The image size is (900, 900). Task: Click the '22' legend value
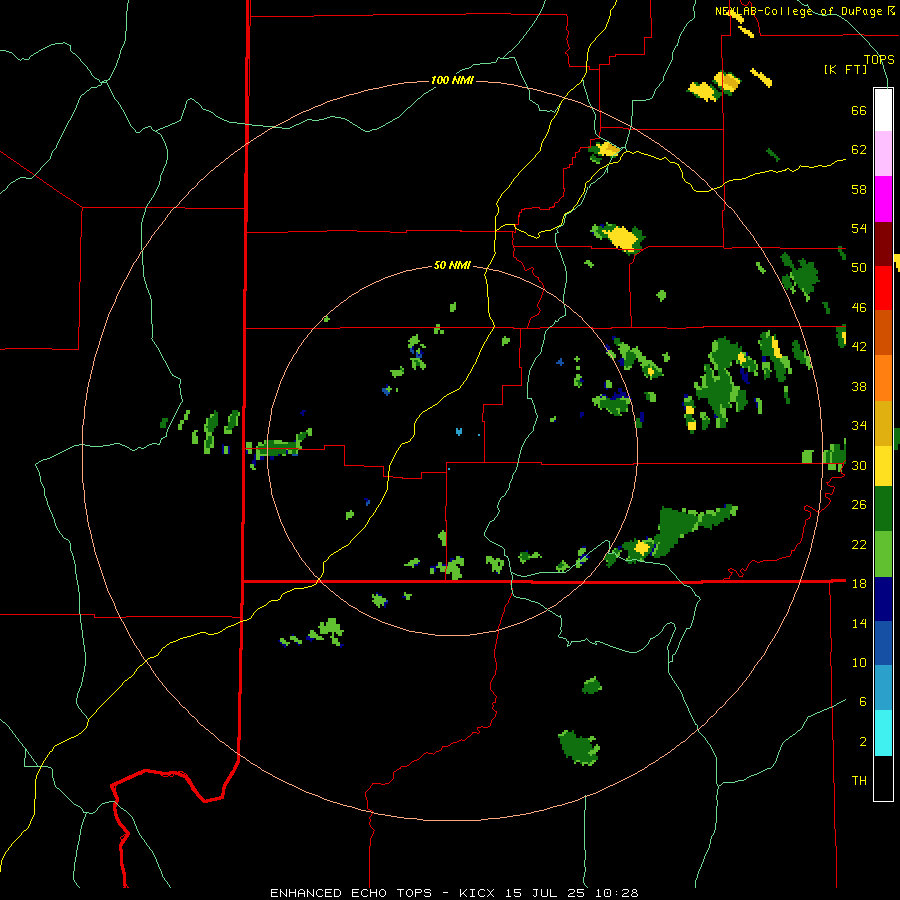pos(859,544)
